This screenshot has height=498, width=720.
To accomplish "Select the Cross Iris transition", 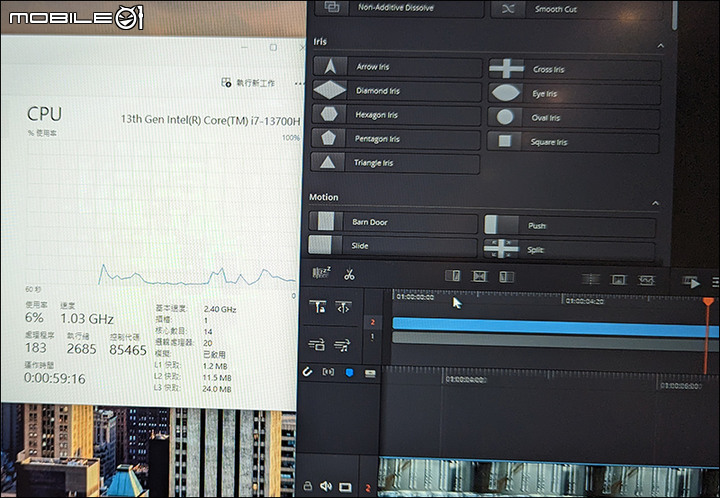I will click(x=574, y=69).
